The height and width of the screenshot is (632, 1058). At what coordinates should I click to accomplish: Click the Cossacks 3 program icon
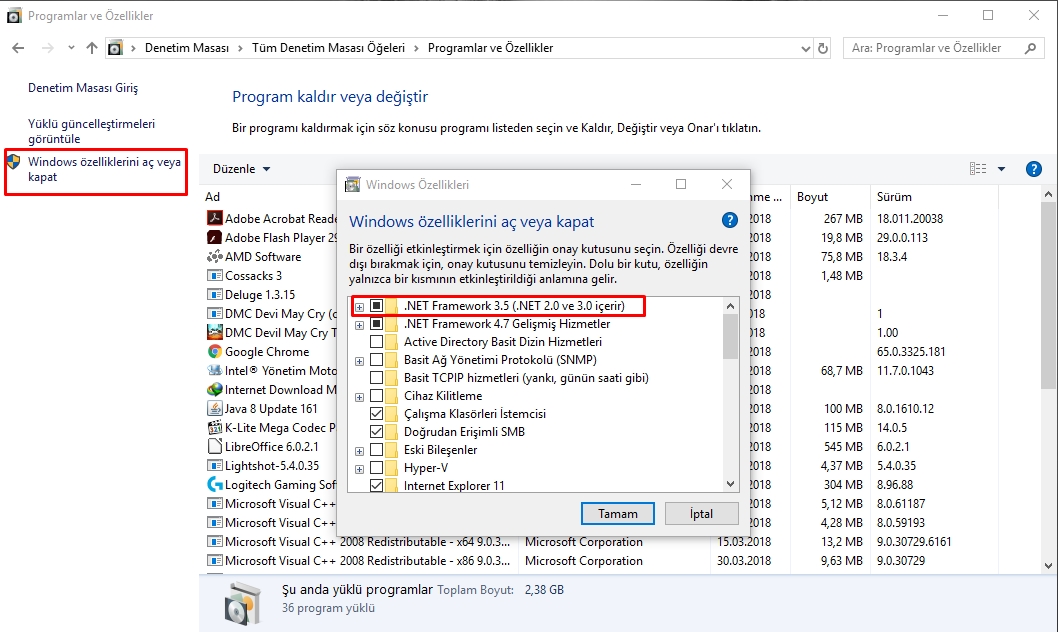pos(215,275)
